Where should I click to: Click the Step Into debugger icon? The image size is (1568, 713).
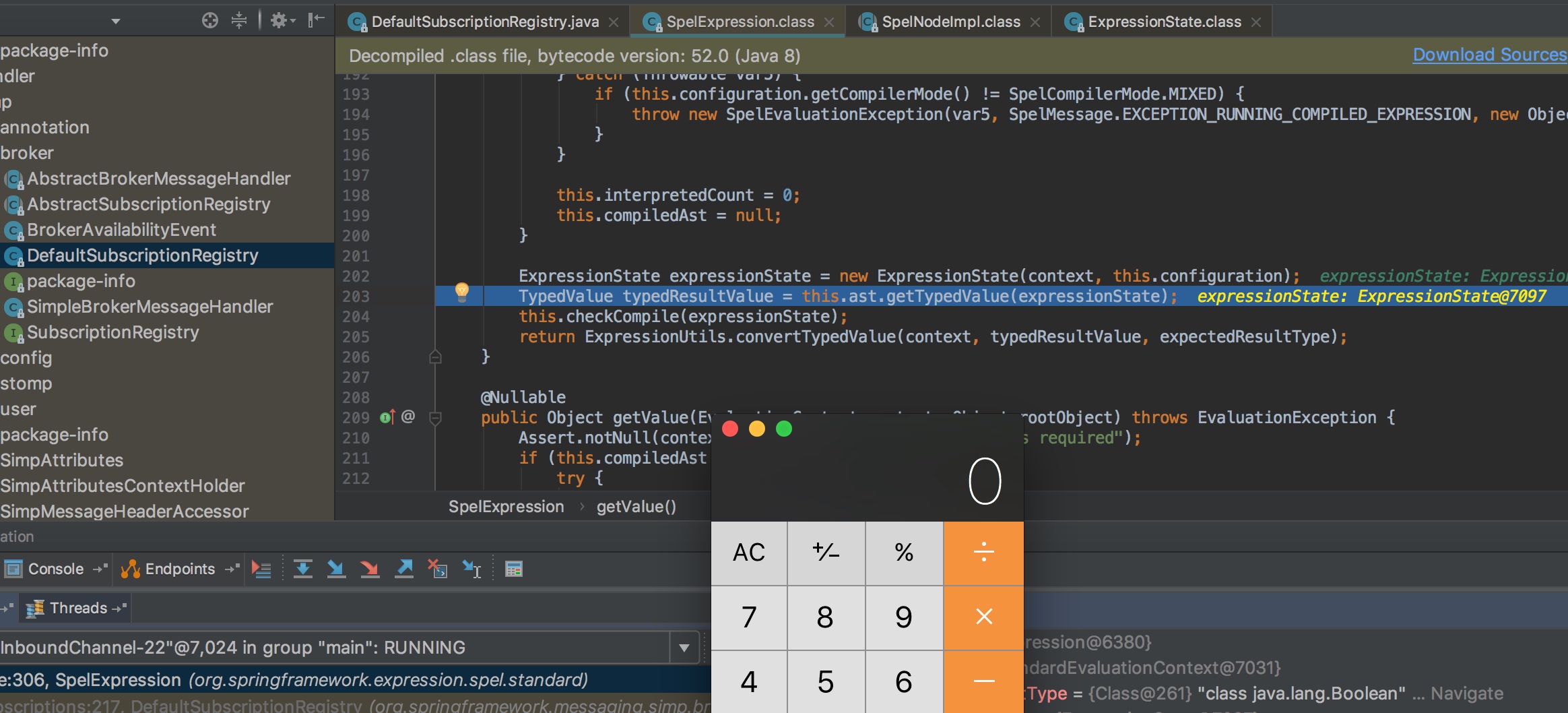click(335, 569)
